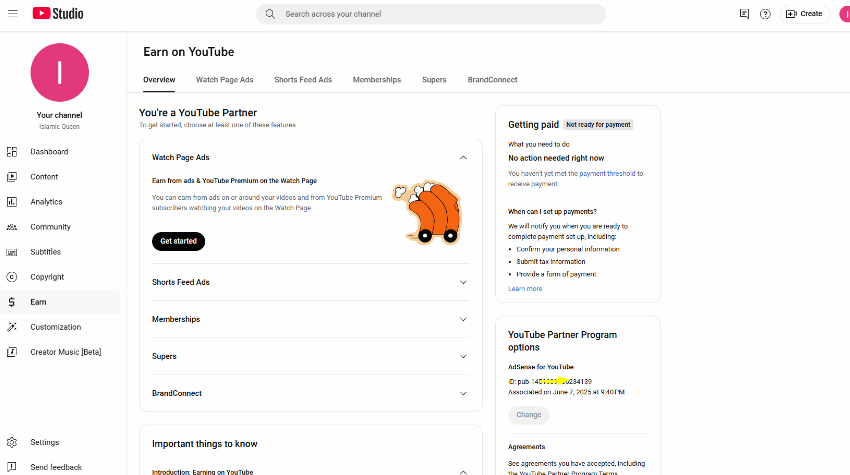Image resolution: width=850 pixels, height=475 pixels.
Task: Expand the BrandConnect section
Action: [463, 394]
